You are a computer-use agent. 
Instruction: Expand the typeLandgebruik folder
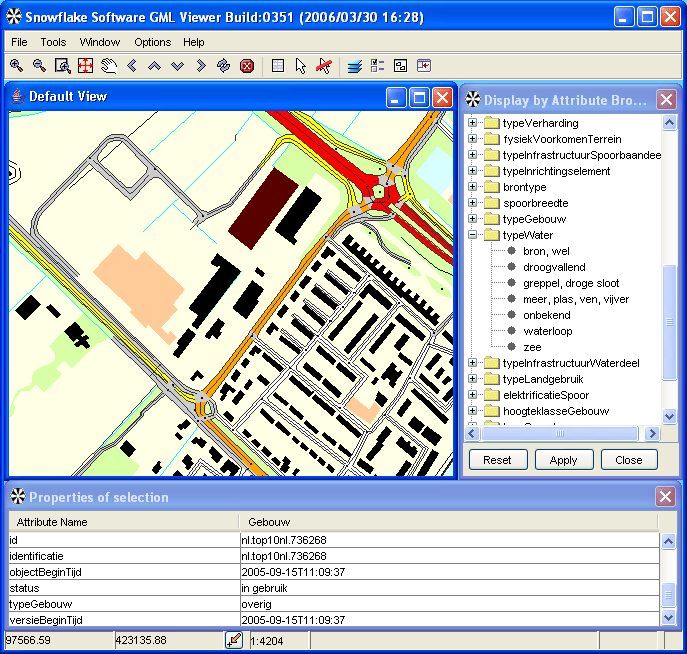[473, 379]
